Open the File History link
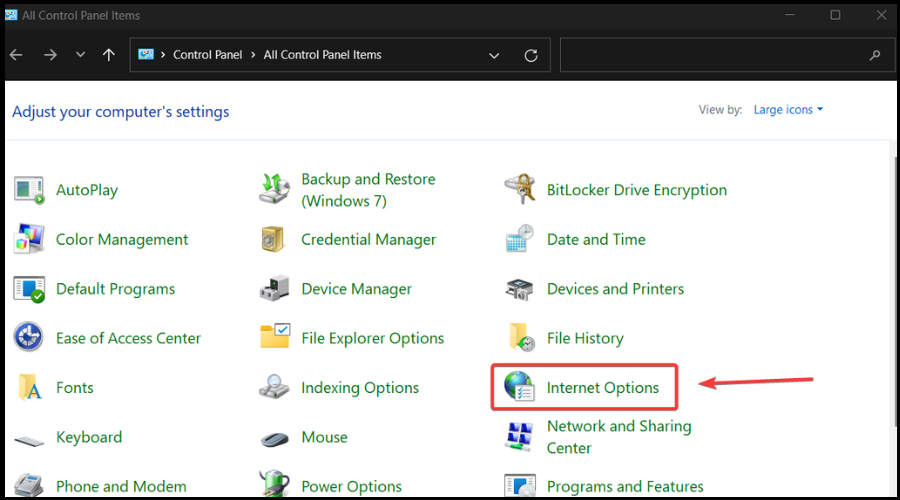Image resolution: width=900 pixels, height=500 pixels. tap(585, 338)
